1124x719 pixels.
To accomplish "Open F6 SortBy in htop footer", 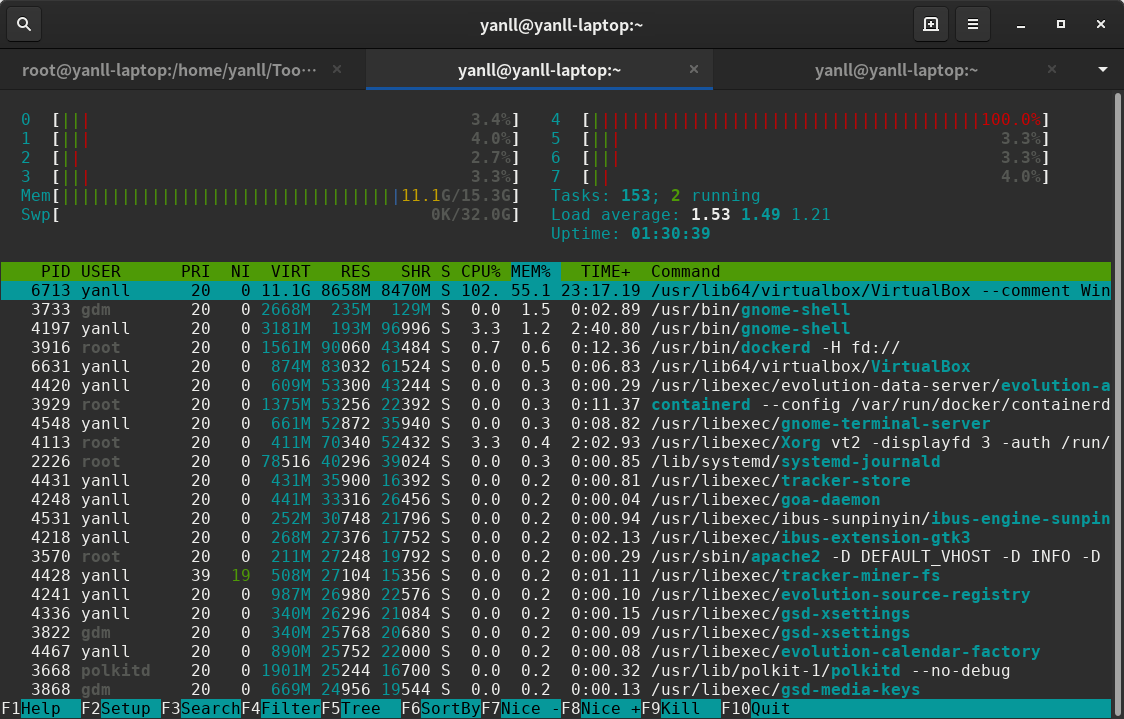I will [x=441, y=709].
